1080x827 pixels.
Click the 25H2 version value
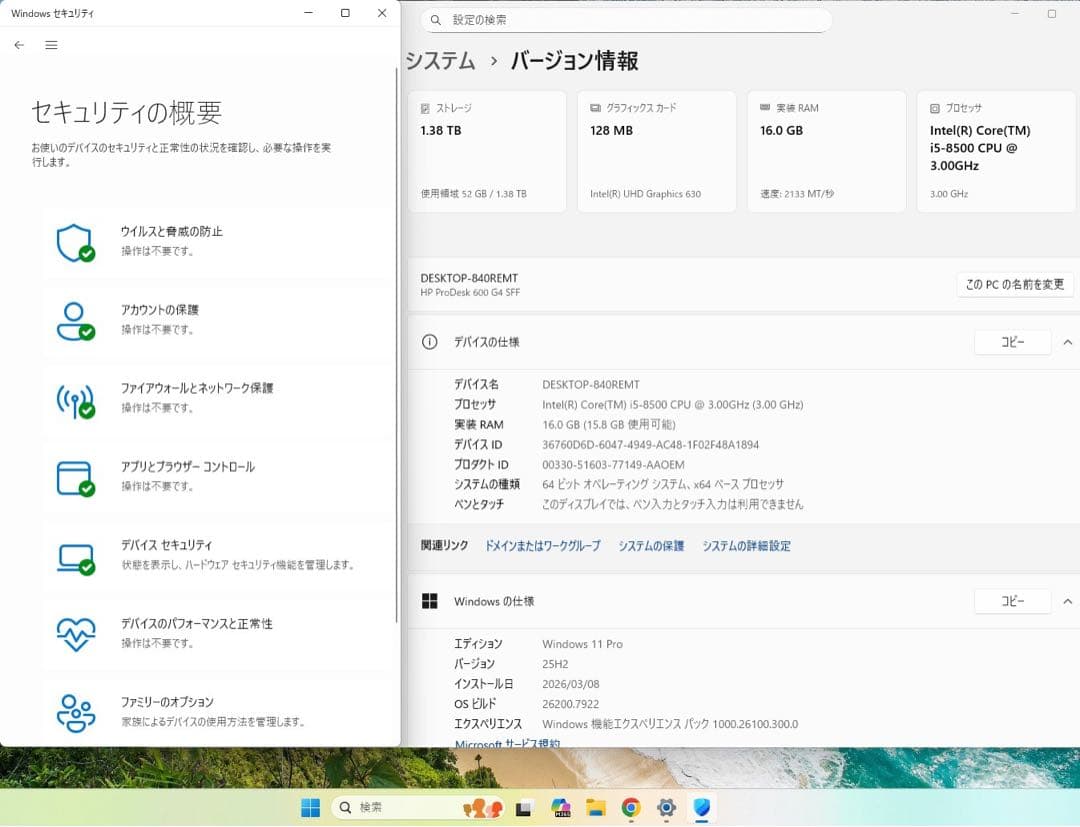[555, 664]
